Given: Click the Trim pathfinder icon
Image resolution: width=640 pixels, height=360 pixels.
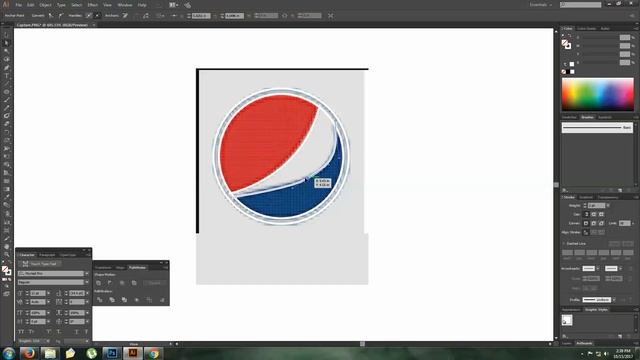Looking at the screenshot, I should pos(112,300).
